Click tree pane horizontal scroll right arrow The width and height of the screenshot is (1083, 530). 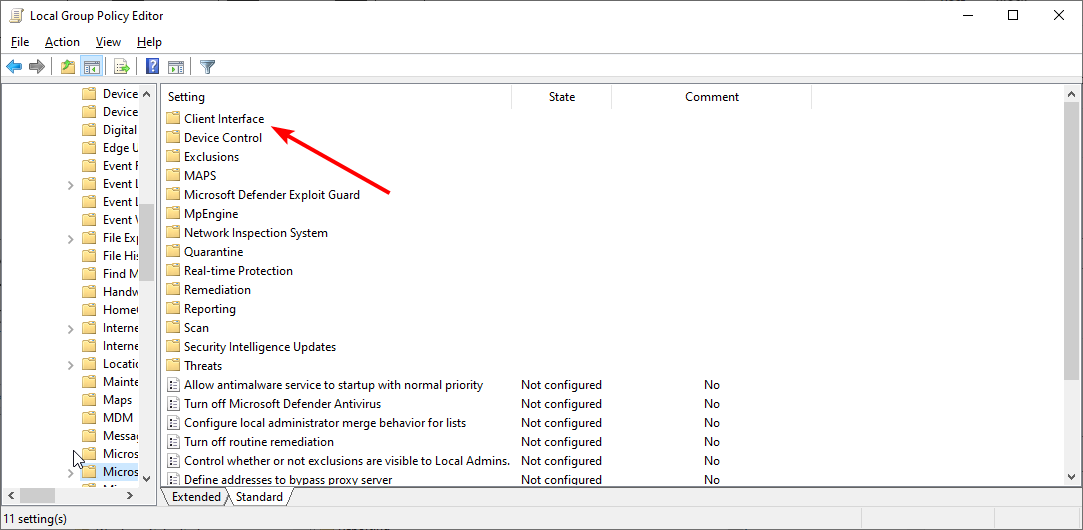[130, 495]
